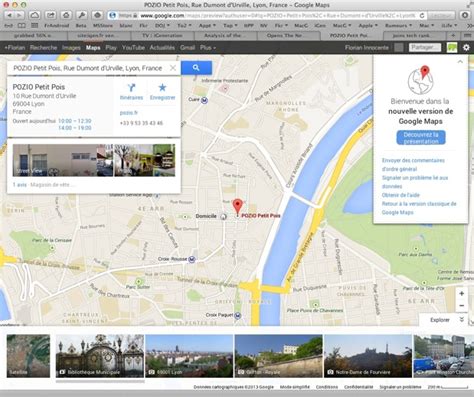Switch to the TV : iGeneration tab
This screenshot has width=474, height=397.
coord(162,35)
